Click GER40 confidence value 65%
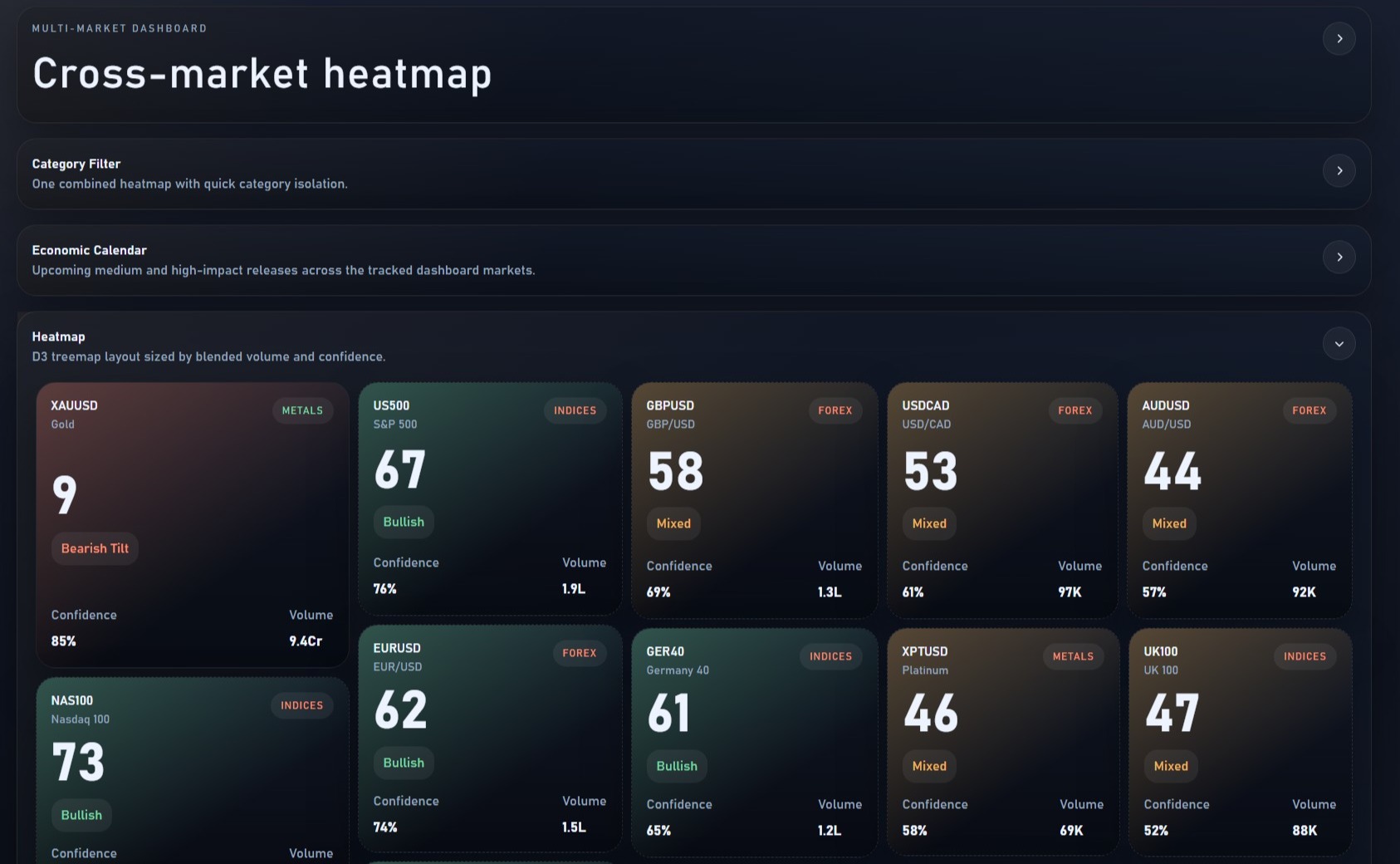The height and width of the screenshot is (864, 1400). click(x=658, y=830)
